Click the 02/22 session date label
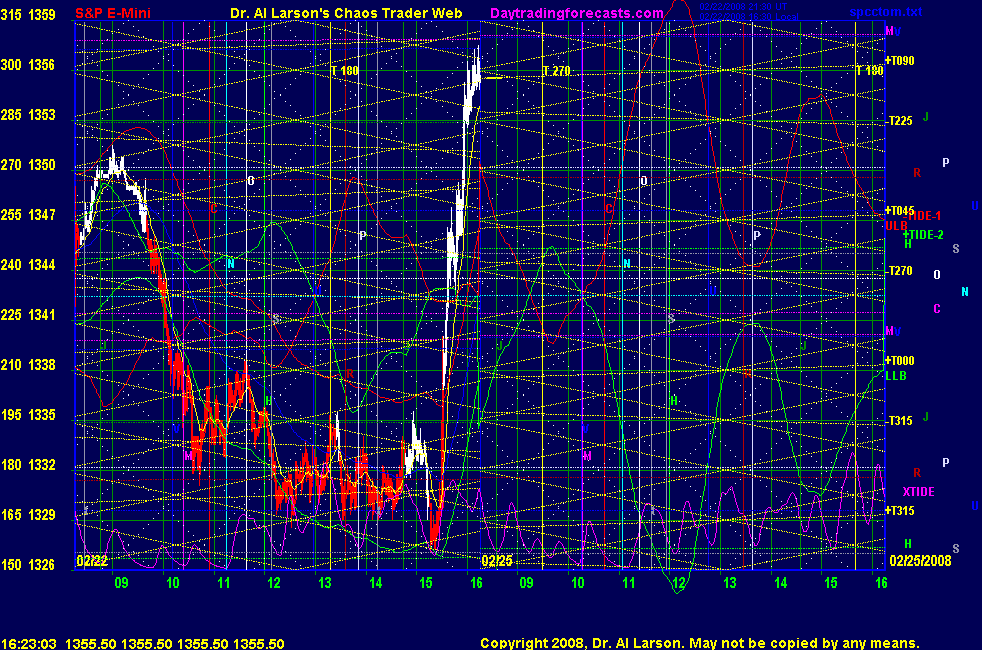Viewport: 982px width, 650px height. (x=91, y=560)
